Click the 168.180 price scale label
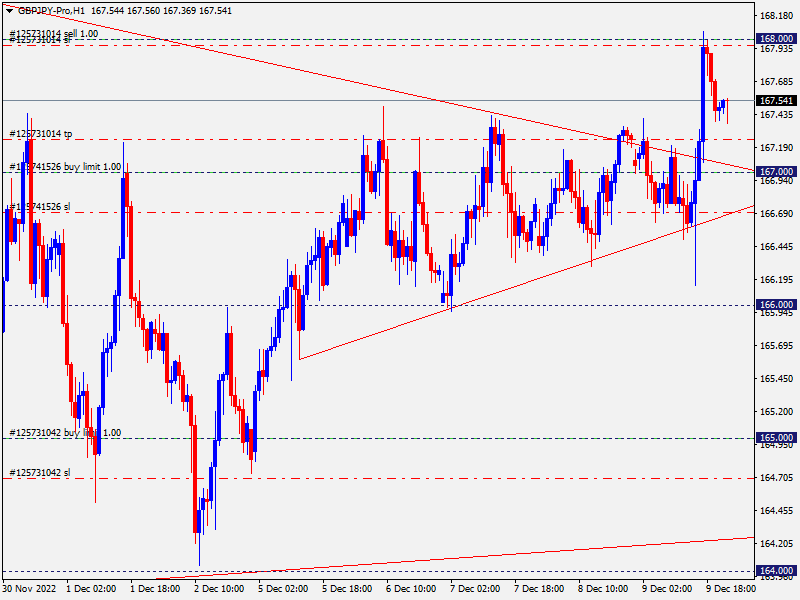The width and height of the screenshot is (800, 600). (777, 16)
